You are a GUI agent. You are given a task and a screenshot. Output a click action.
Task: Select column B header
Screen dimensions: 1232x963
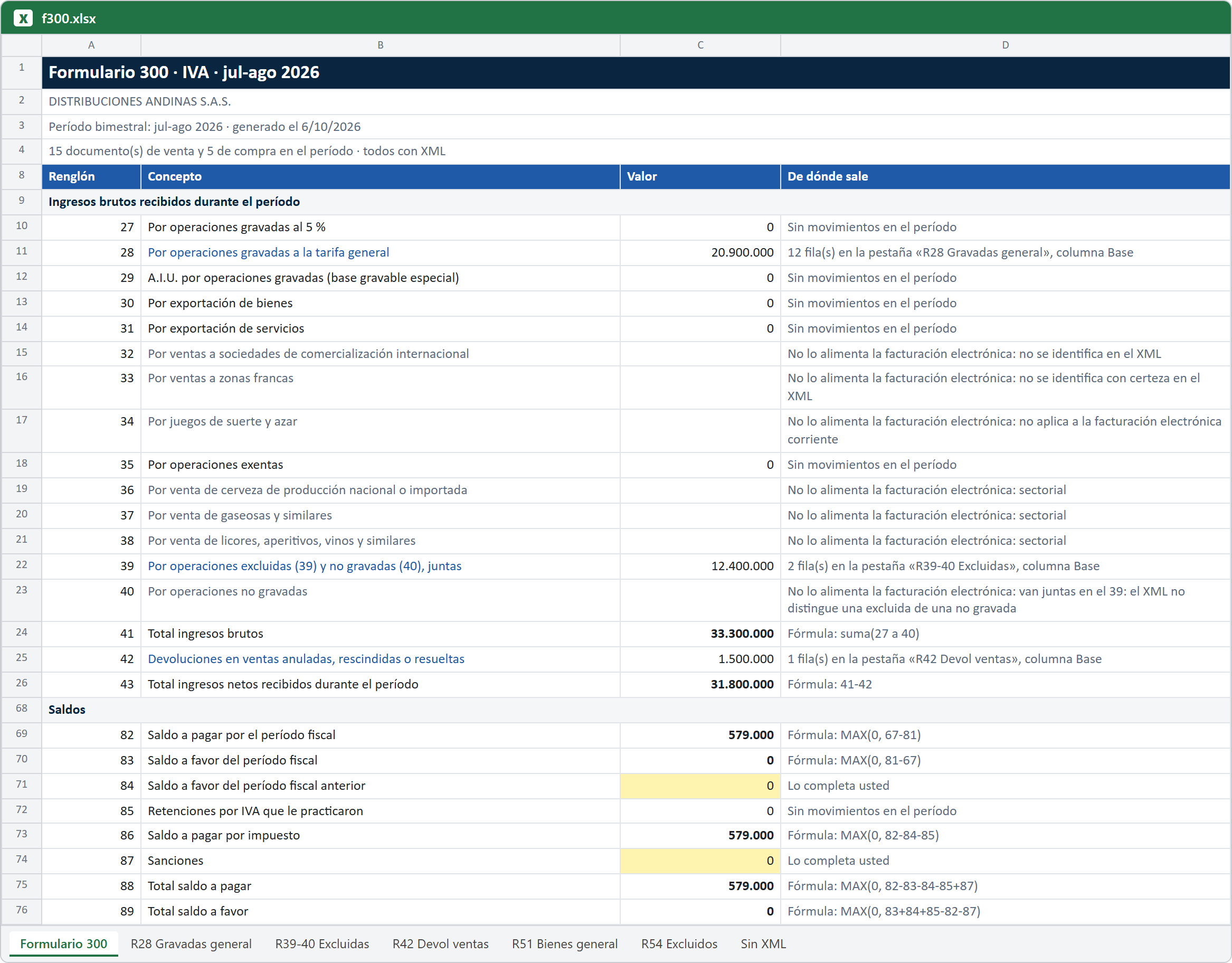pyautogui.click(x=380, y=45)
